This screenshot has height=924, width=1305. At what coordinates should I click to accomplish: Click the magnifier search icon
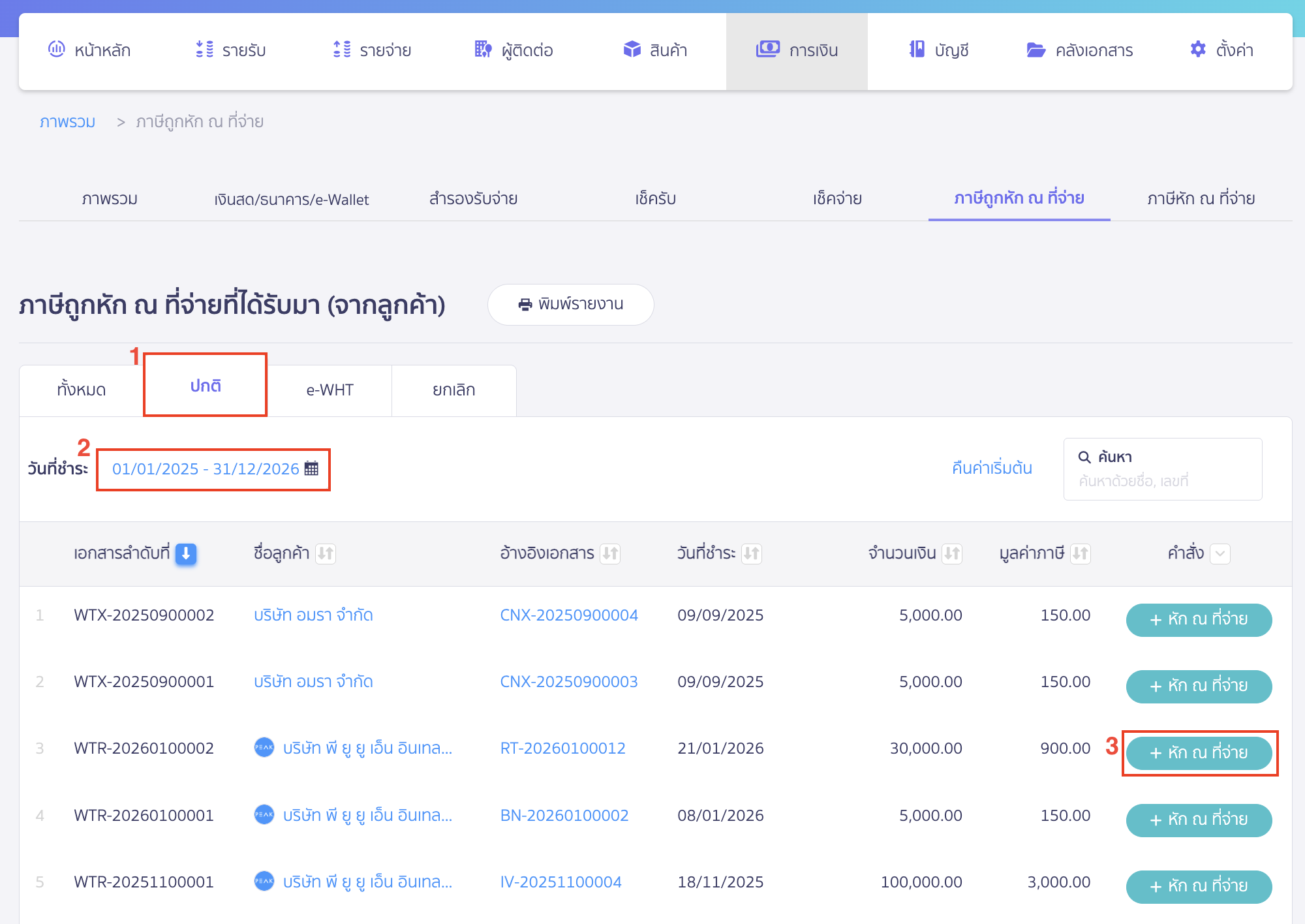coord(1084,457)
